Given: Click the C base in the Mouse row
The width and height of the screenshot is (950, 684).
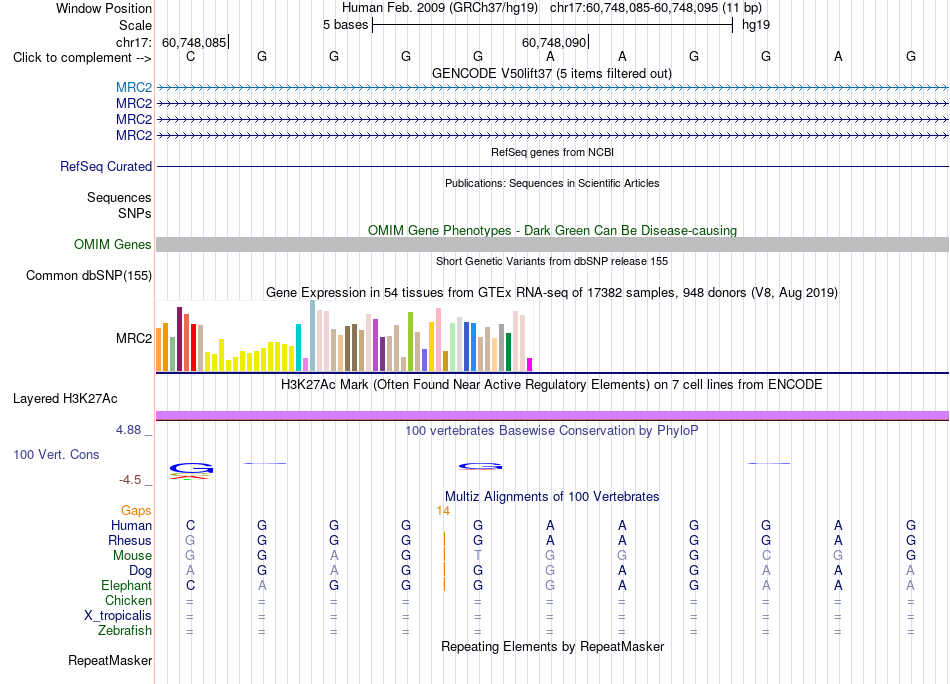Looking at the screenshot, I should pos(766,556).
